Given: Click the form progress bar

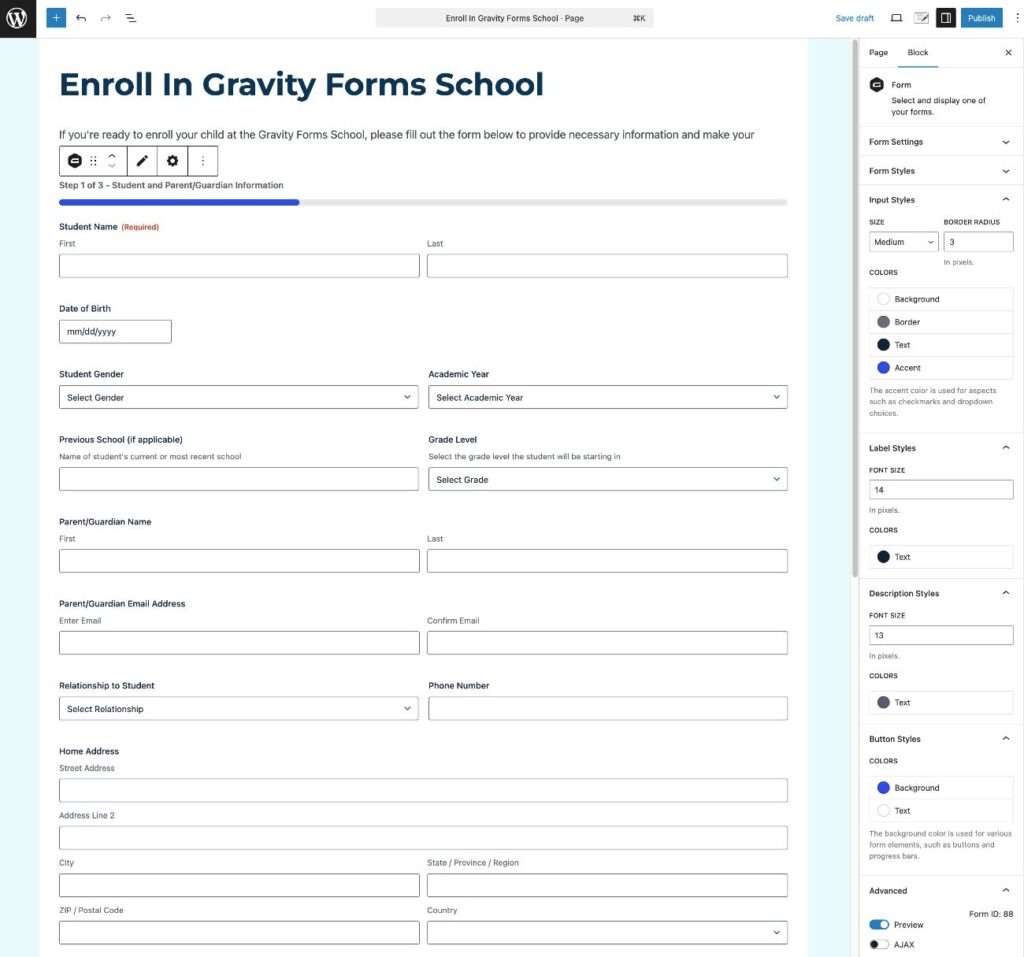Looking at the screenshot, I should (x=423, y=203).
